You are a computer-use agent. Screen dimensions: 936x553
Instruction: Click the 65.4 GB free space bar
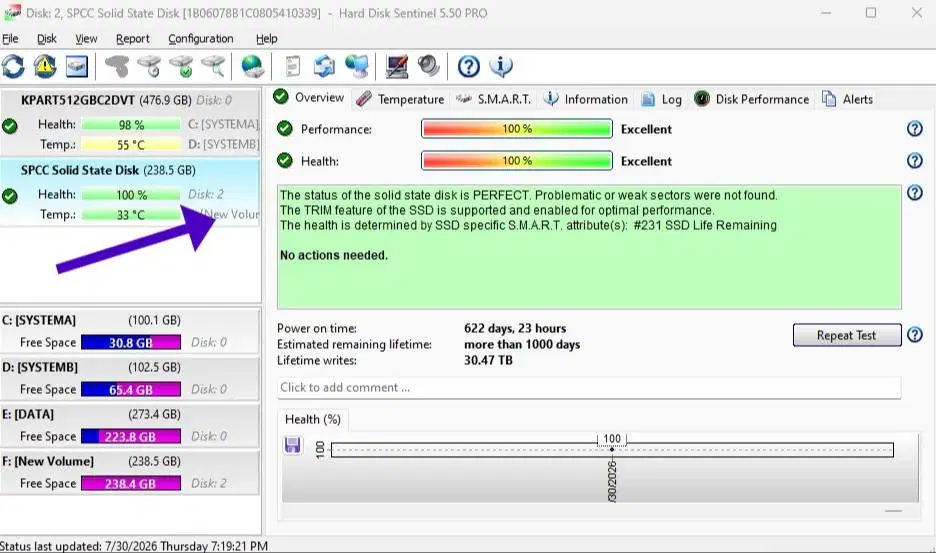(131, 389)
